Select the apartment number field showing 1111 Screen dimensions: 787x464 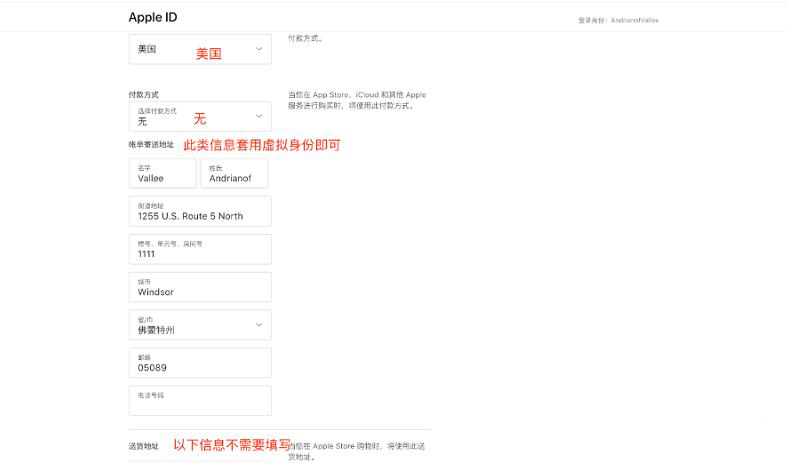coord(200,249)
